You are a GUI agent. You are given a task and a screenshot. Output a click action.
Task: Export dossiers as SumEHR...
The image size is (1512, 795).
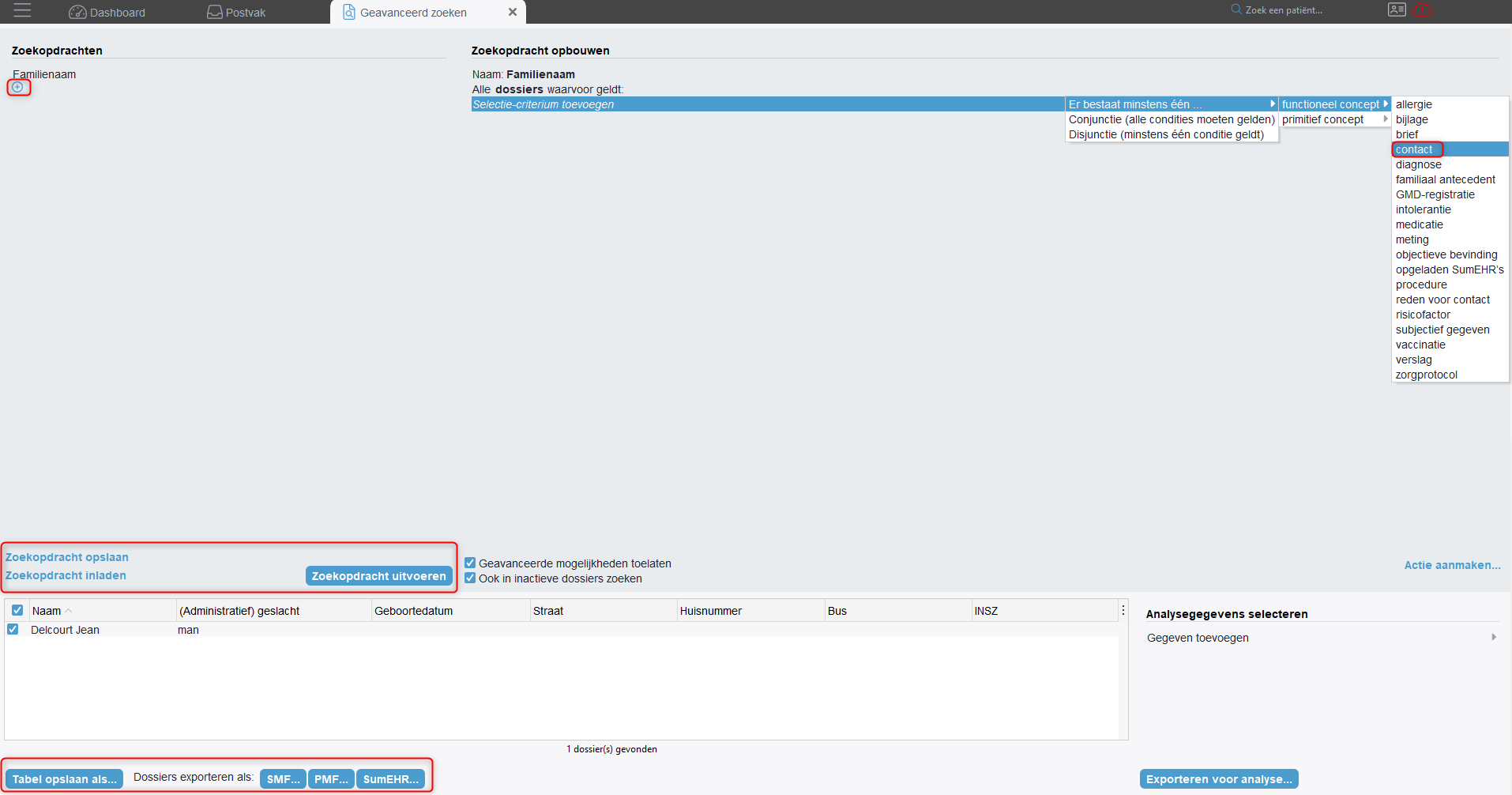(x=390, y=779)
